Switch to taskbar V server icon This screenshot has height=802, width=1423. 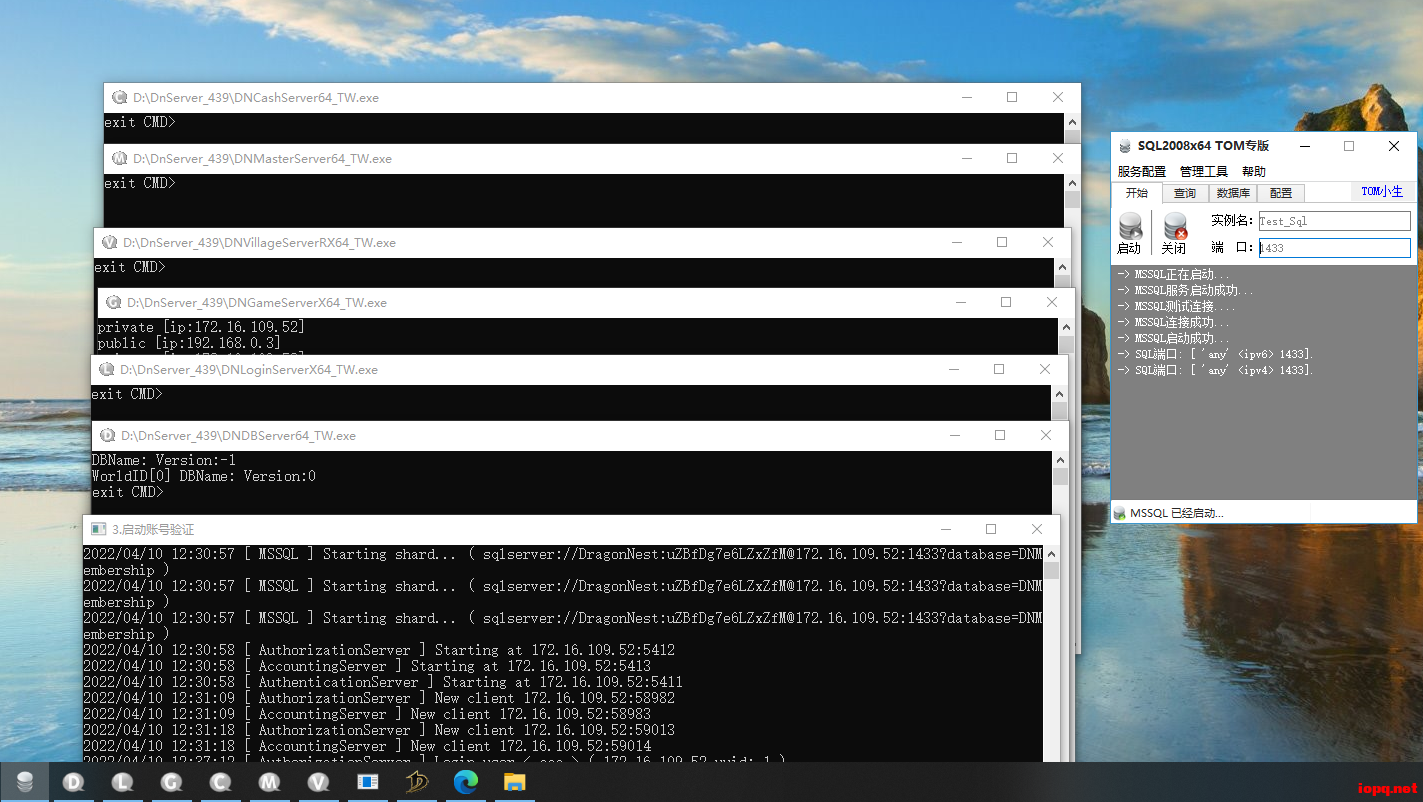(318, 782)
